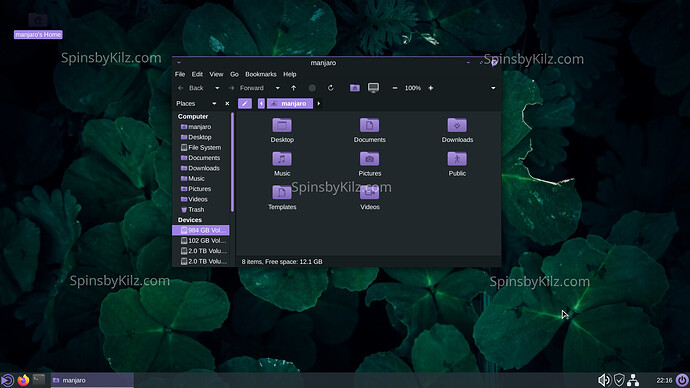Open the Go menu
Image resolution: width=690 pixels, height=388 pixels.
234,74
